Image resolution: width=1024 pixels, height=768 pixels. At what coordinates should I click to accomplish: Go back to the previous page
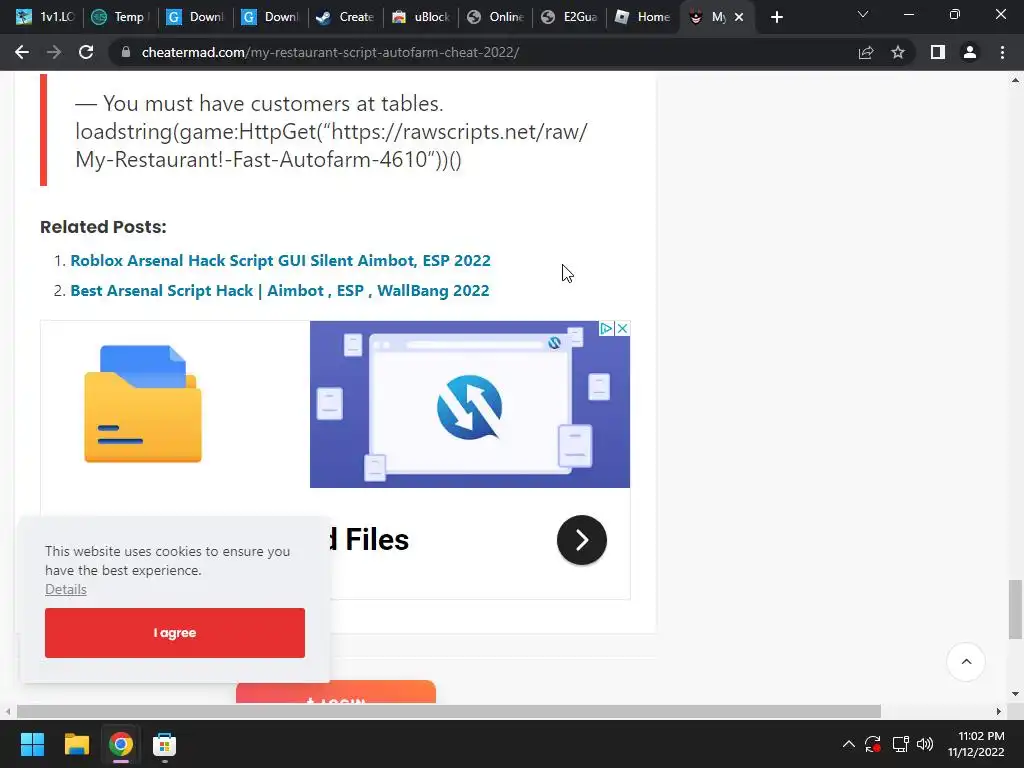click(22, 52)
